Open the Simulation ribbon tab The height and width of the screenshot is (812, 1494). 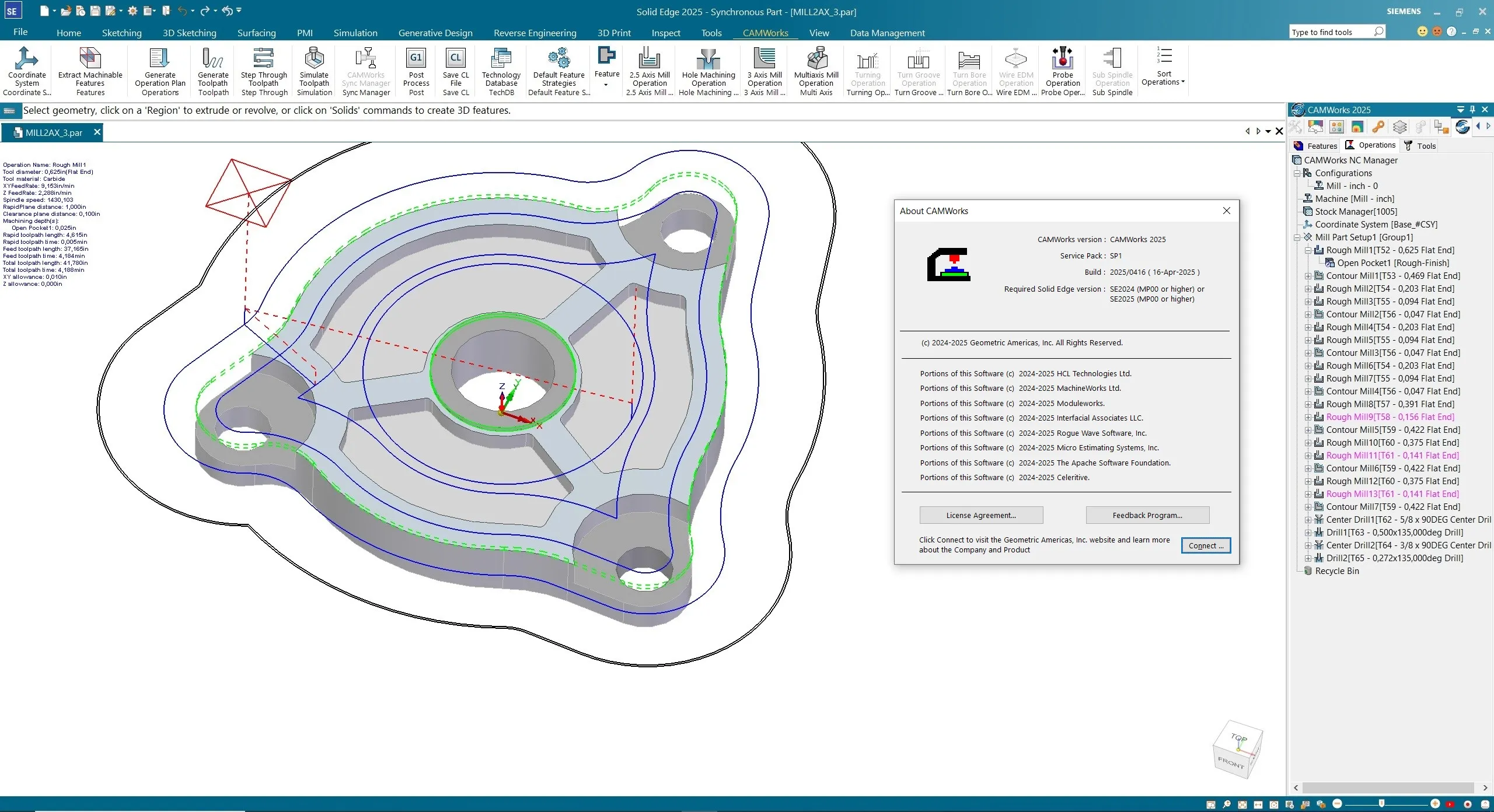pos(355,33)
